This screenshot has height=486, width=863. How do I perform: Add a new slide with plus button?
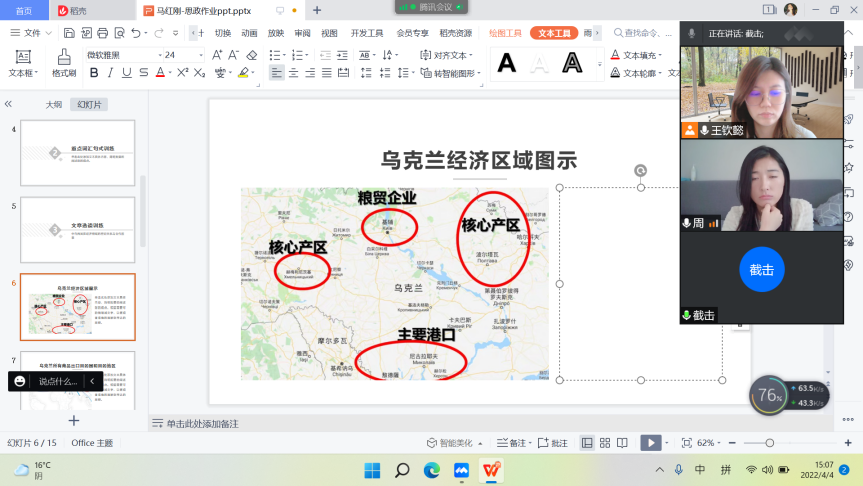[73, 421]
